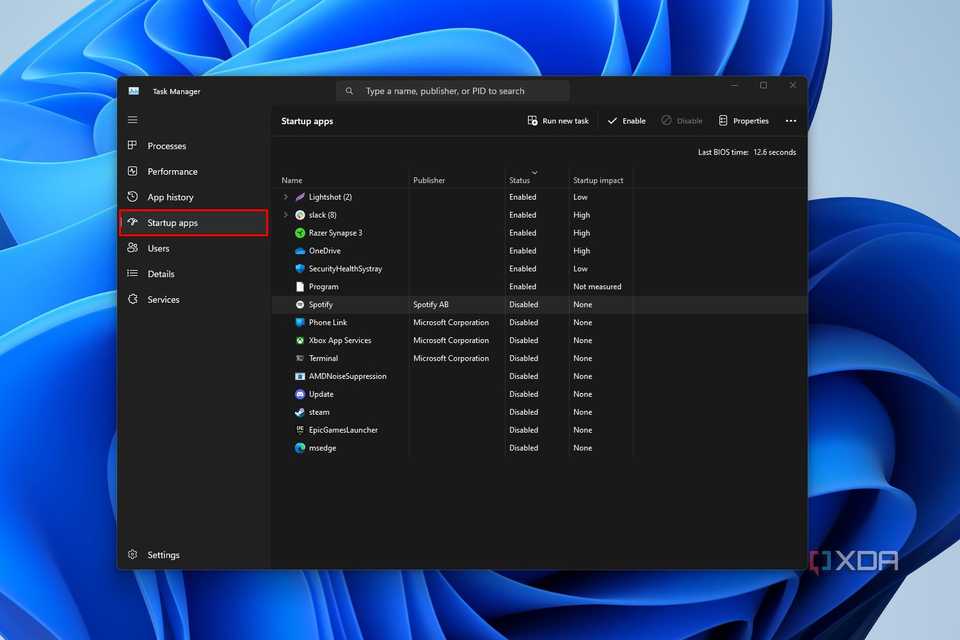Click the Run new task button
This screenshot has height=640, width=960.
coord(558,121)
